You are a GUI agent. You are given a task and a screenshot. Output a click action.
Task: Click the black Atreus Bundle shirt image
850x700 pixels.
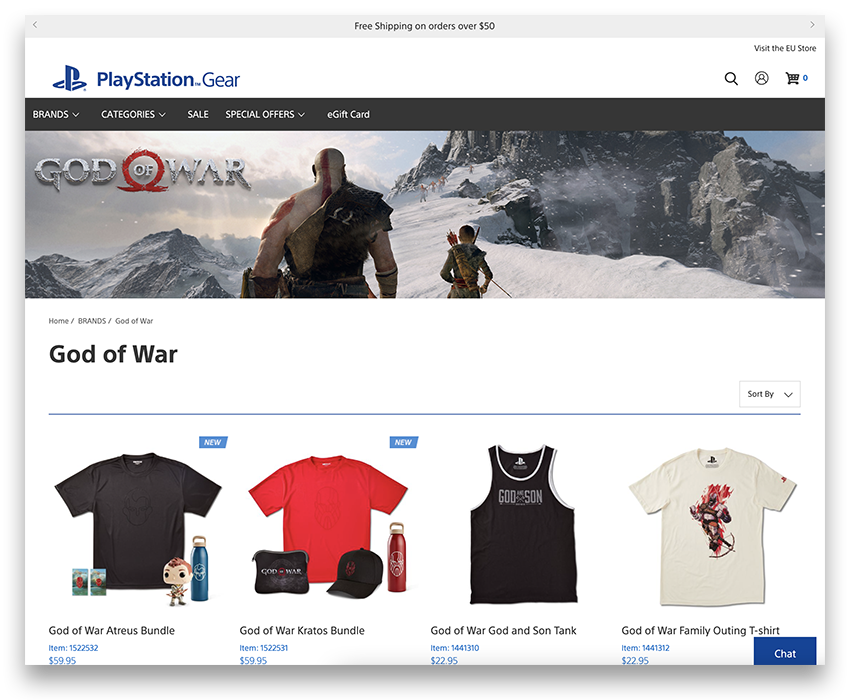coord(138,529)
